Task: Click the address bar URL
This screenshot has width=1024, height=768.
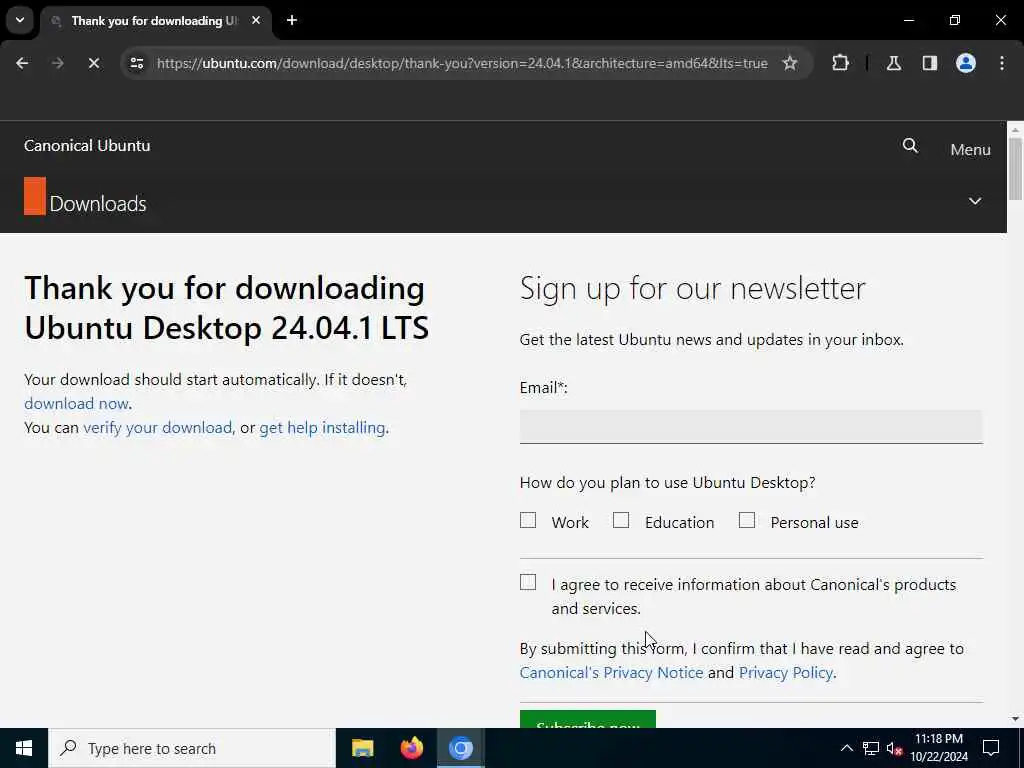Action: [x=462, y=63]
